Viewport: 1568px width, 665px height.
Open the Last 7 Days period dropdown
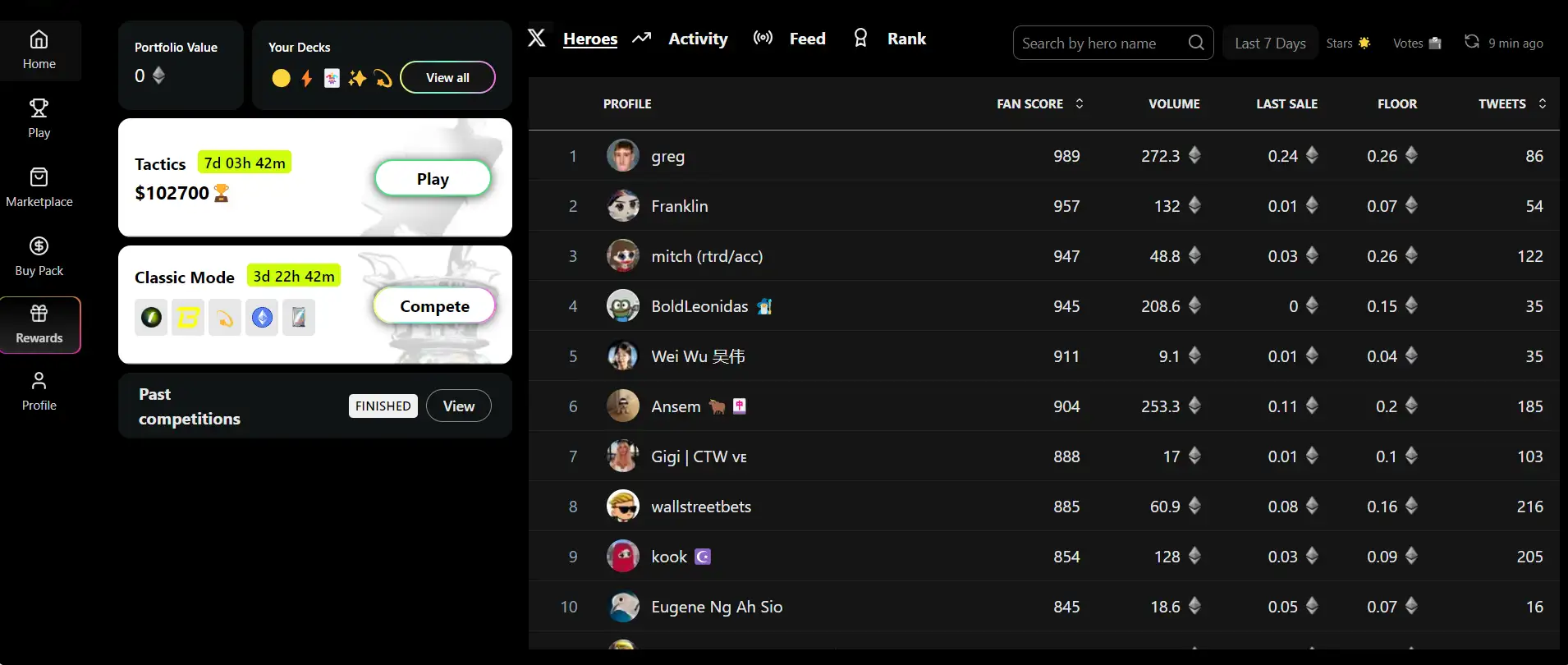point(1270,44)
